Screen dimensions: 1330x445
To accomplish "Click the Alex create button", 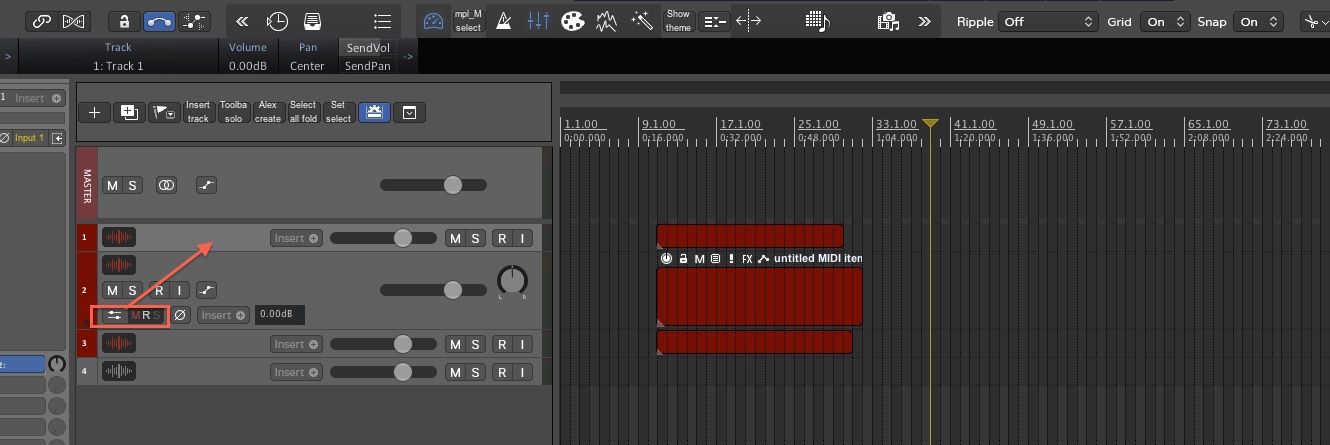I will point(268,112).
